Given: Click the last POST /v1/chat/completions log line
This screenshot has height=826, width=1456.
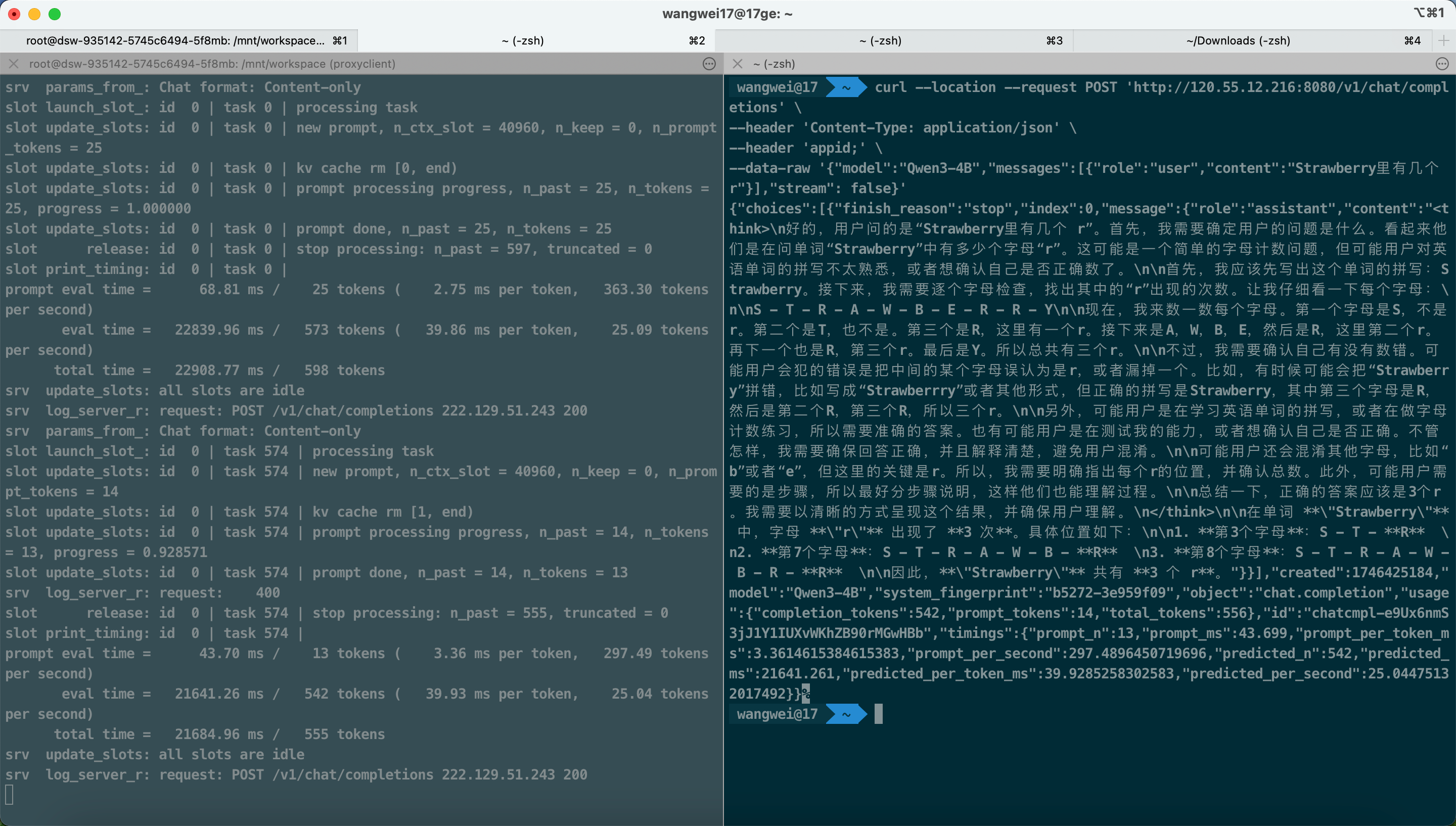Looking at the screenshot, I should pyautogui.click(x=296, y=774).
